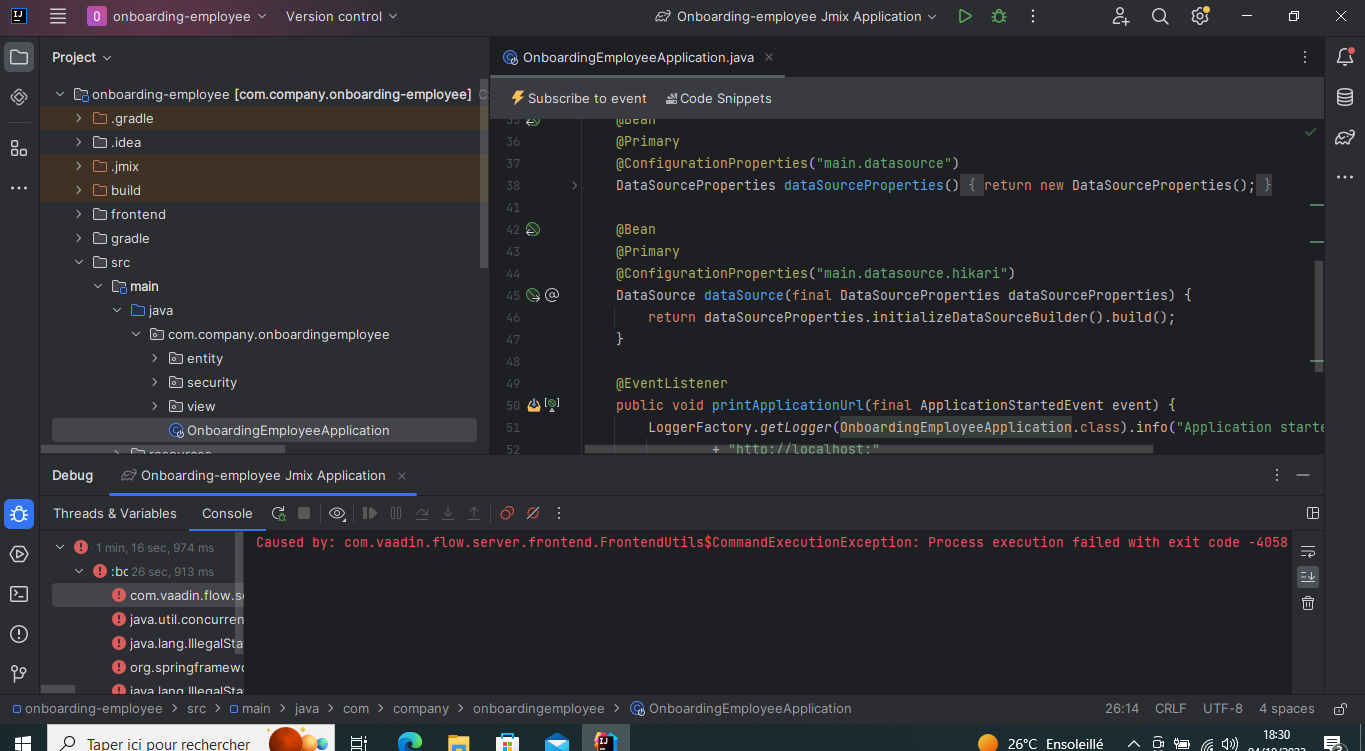Open Microsoft Edge from taskbar
The width and height of the screenshot is (1365, 751).
(x=410, y=742)
